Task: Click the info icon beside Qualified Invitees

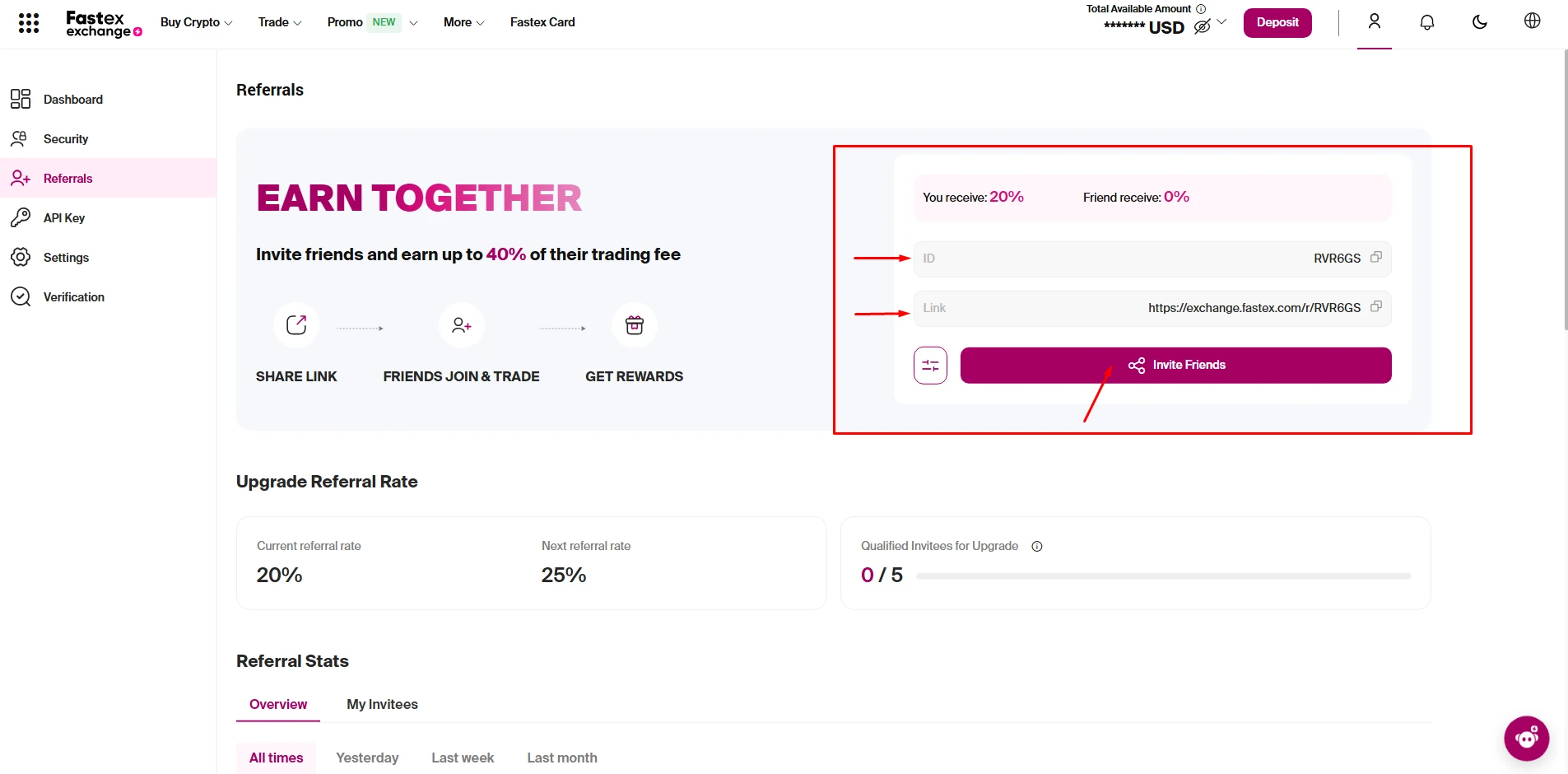Action: (x=1037, y=547)
